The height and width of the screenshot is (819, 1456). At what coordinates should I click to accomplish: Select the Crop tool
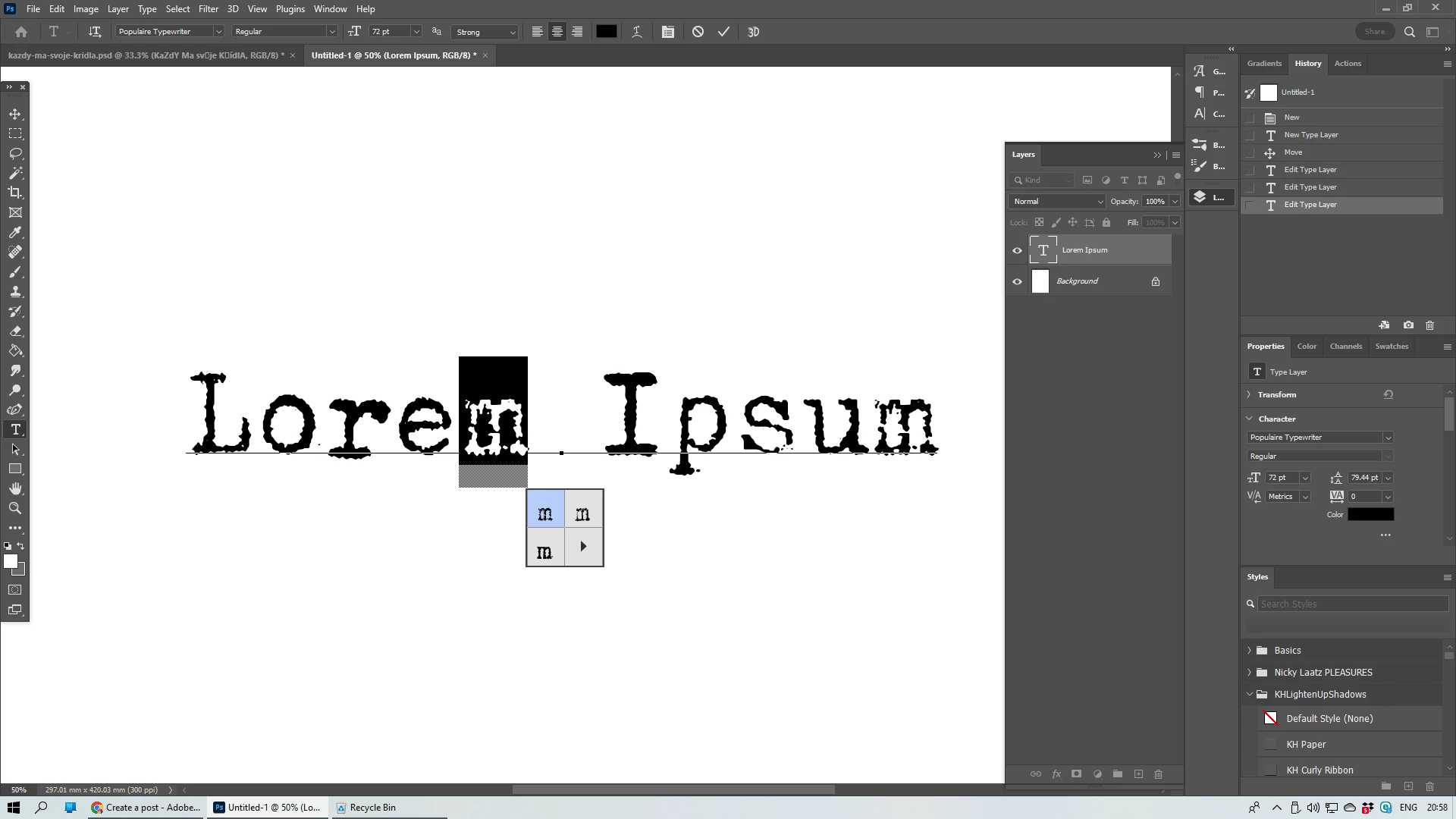pos(15,193)
